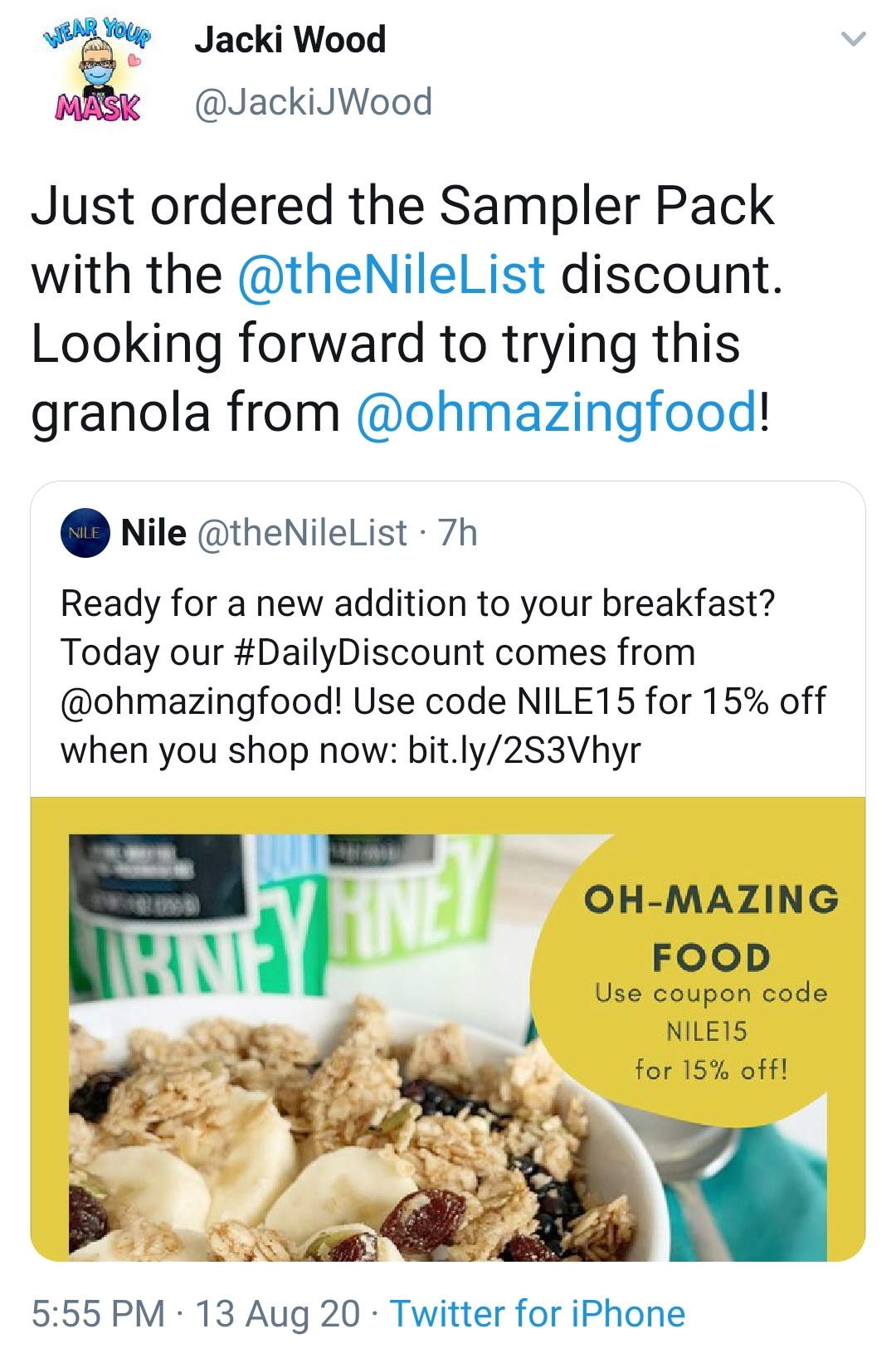Image resolution: width=896 pixels, height=1363 pixels.
Task: Open the Twitter for iPhone source link
Action: tap(538, 1314)
